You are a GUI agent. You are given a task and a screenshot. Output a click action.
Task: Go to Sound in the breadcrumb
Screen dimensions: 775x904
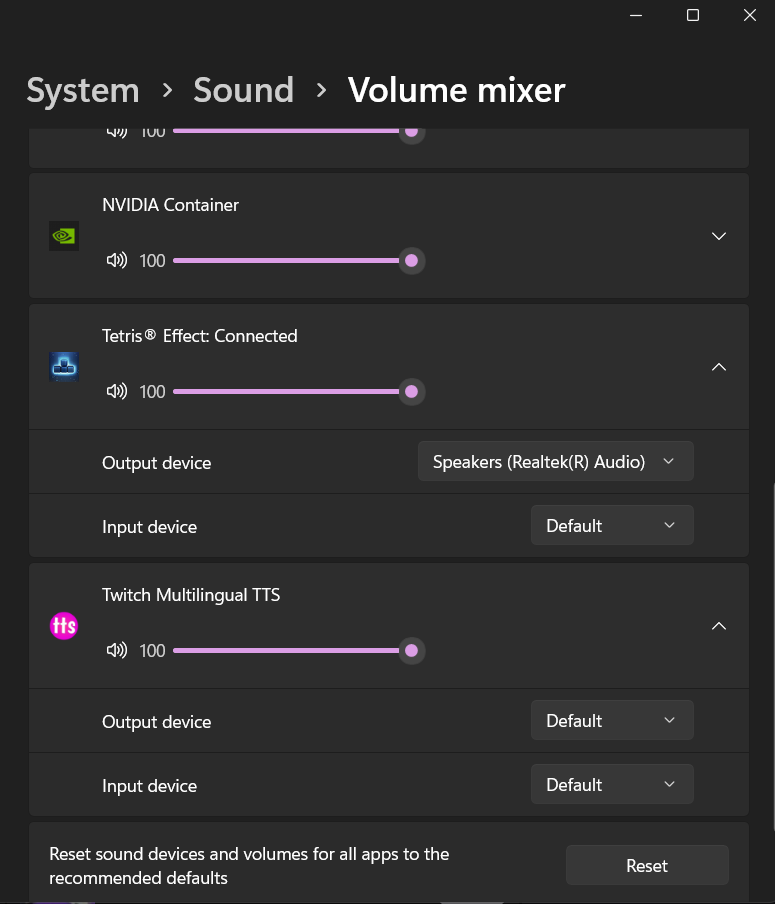(x=243, y=90)
